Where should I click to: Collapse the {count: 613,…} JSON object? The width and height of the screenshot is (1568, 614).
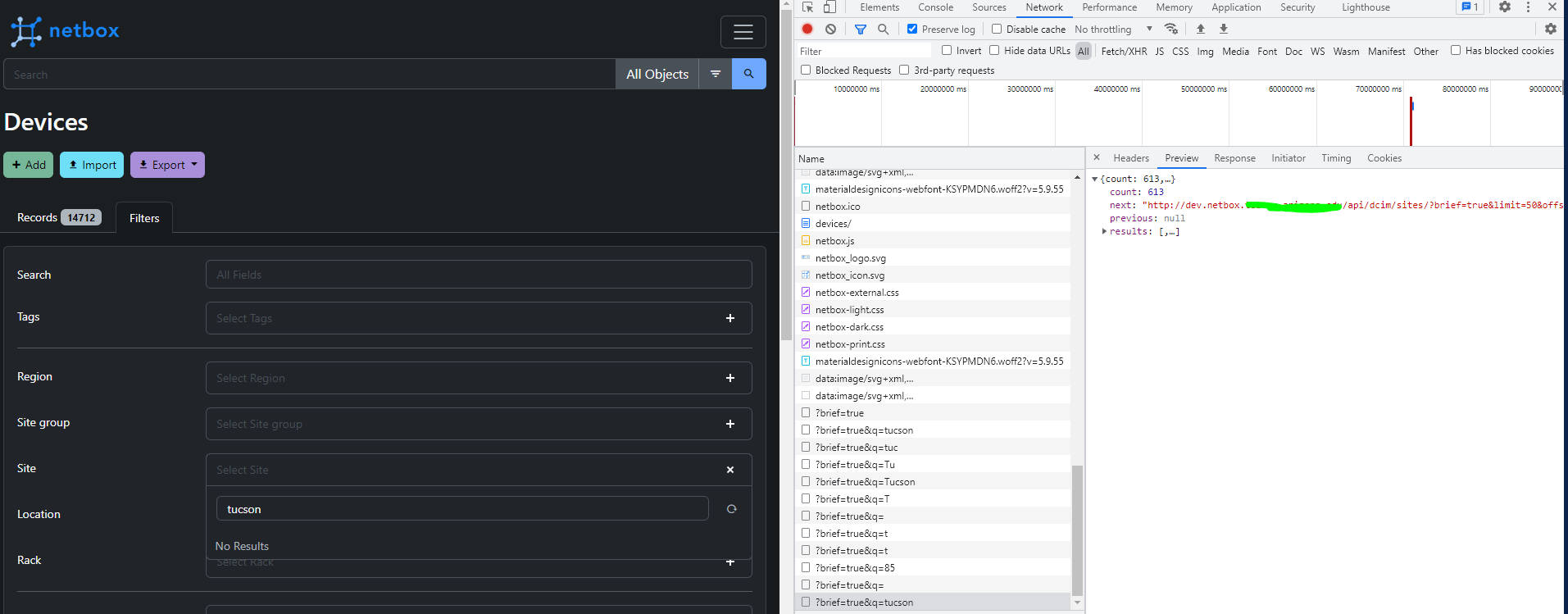pyautogui.click(x=1094, y=179)
